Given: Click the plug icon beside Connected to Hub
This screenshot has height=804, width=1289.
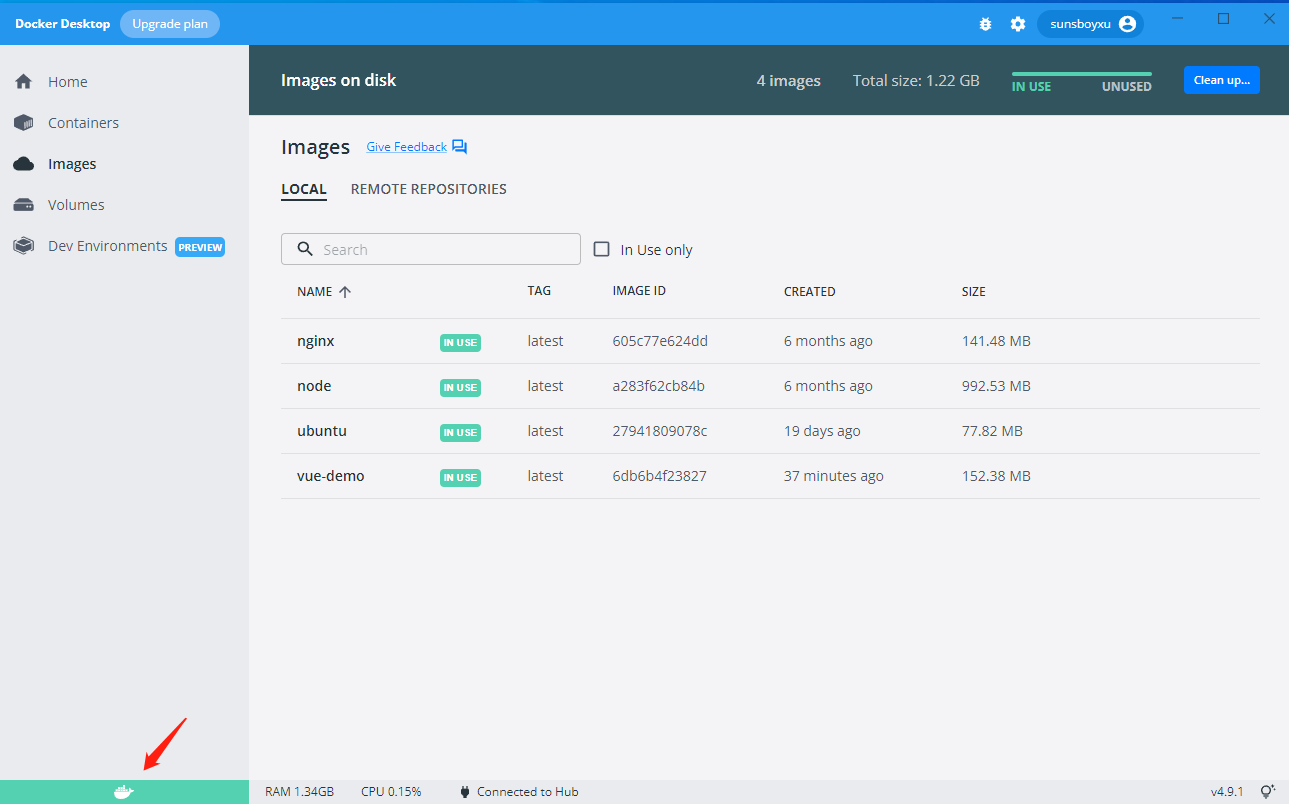Looking at the screenshot, I should tap(463, 791).
